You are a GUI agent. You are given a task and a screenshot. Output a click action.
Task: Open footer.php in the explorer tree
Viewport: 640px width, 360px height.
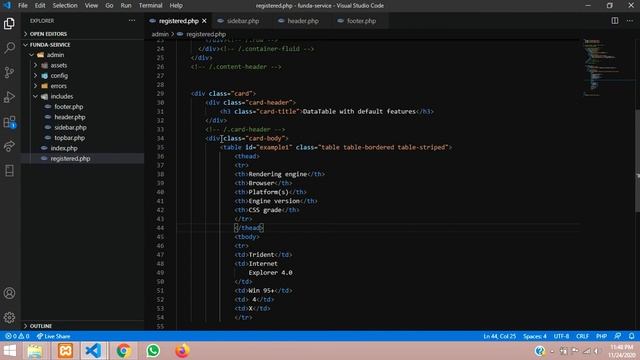[82, 107]
